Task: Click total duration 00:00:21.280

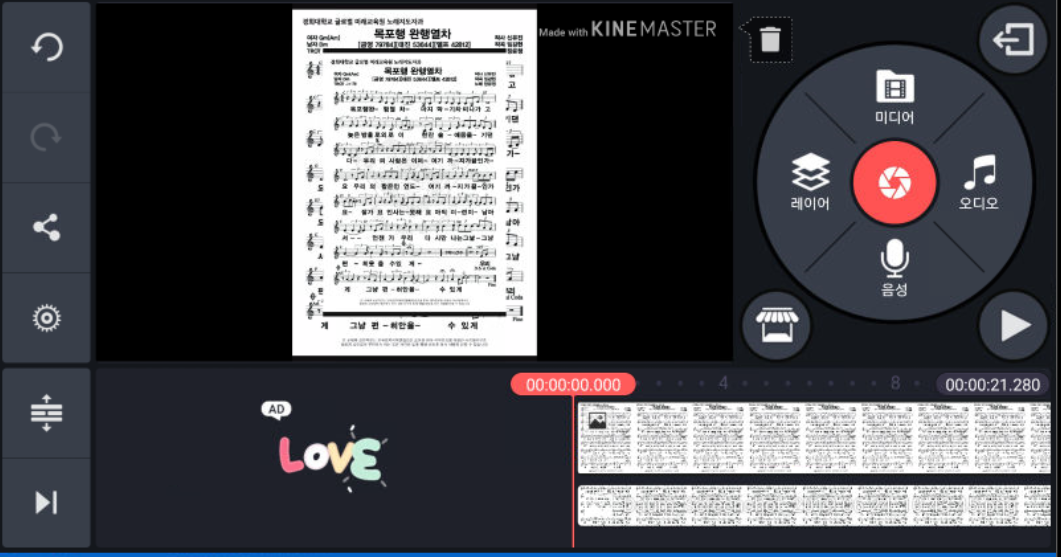Action: coord(993,384)
